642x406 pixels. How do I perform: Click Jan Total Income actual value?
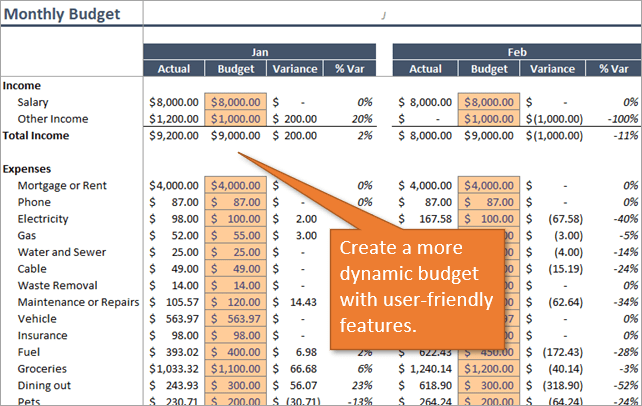tap(175, 135)
